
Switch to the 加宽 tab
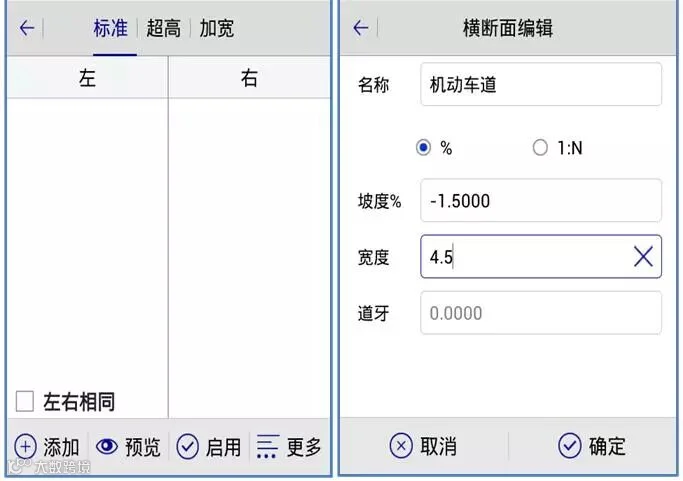click(216, 29)
